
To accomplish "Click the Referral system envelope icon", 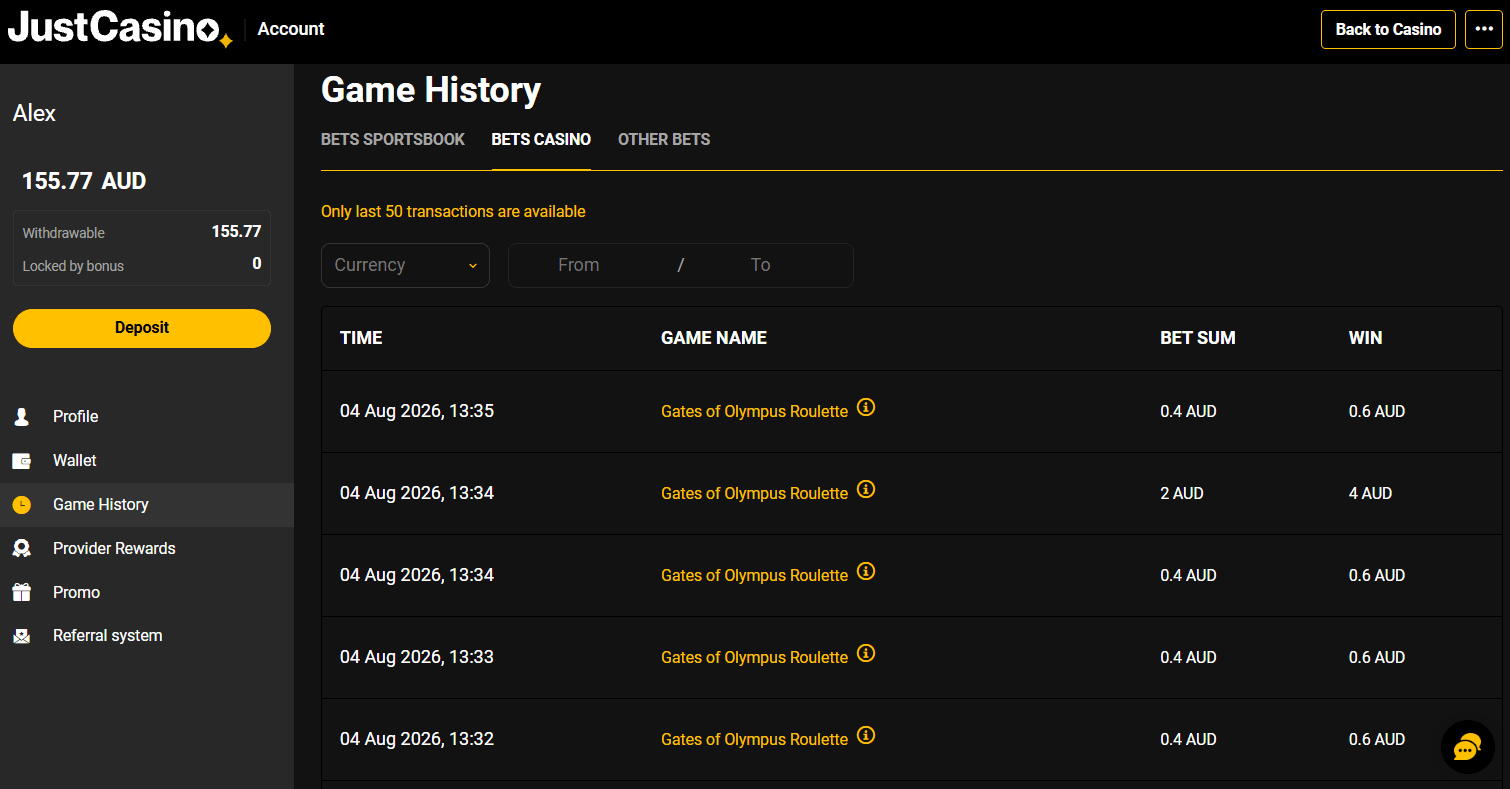I will click(21, 636).
